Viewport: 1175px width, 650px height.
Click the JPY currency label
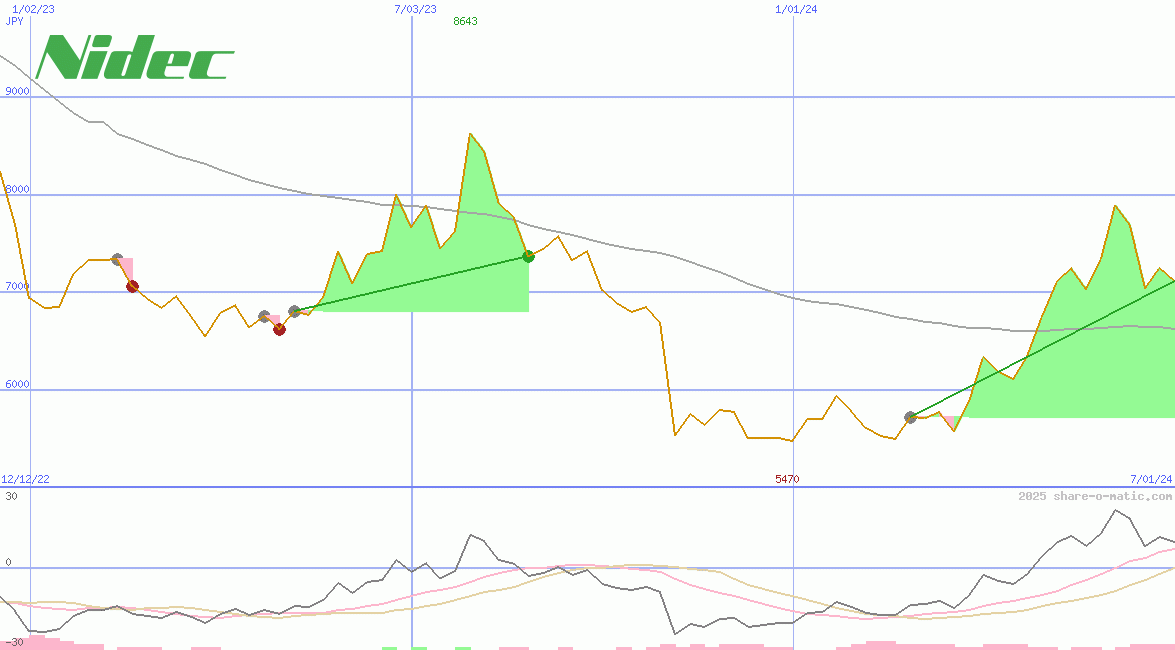(x=14, y=20)
